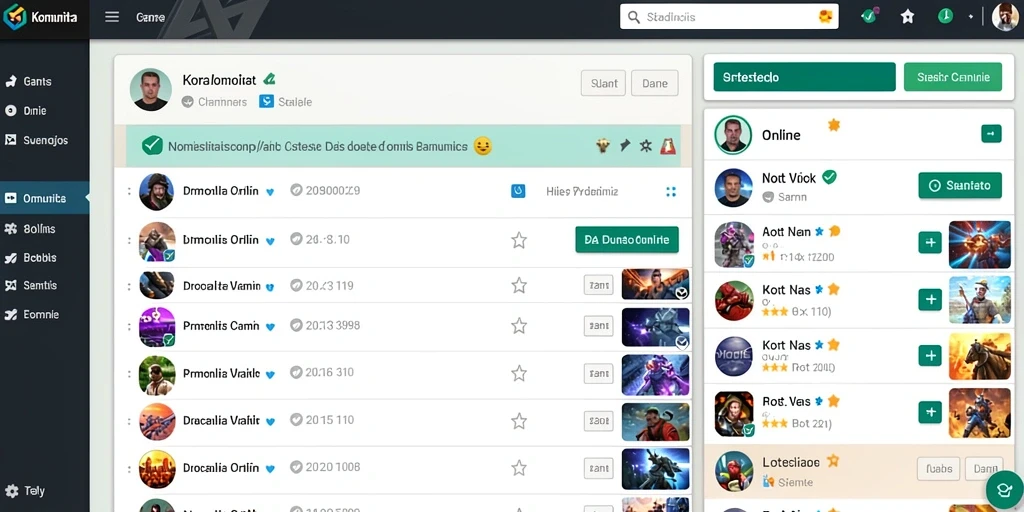Favorite the Drocalta Vamin row star
Image resolution: width=1024 pixels, height=512 pixels.
(519, 285)
